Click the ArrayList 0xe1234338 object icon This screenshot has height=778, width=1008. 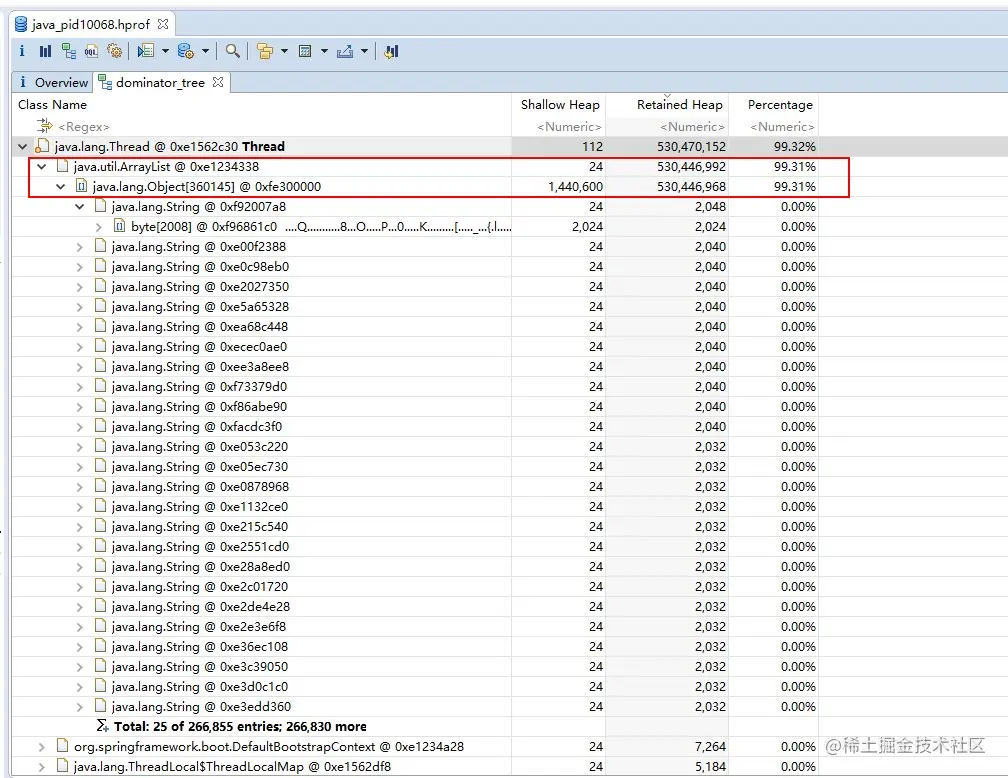(62, 166)
